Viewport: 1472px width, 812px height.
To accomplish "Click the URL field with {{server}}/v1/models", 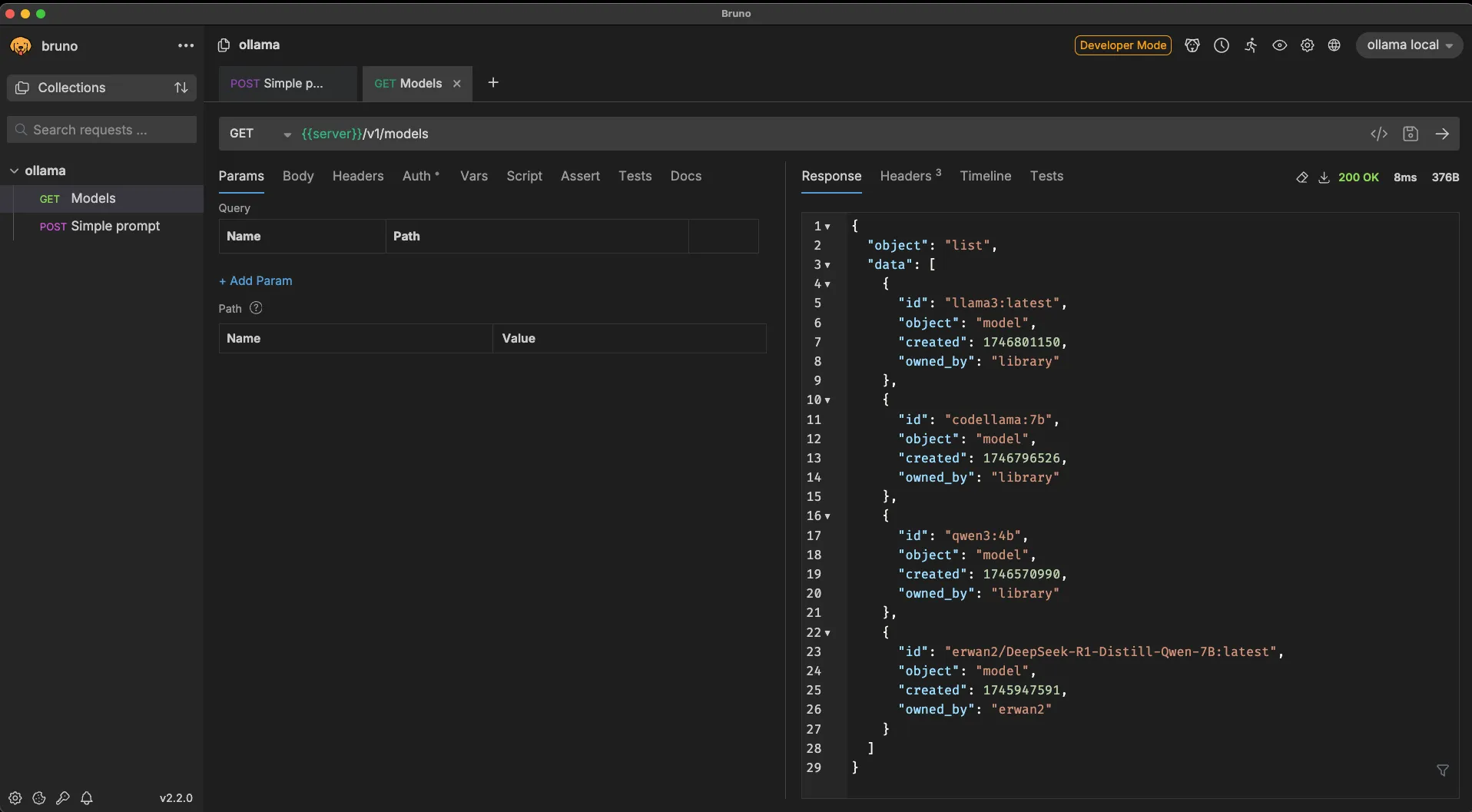I will tap(830, 134).
